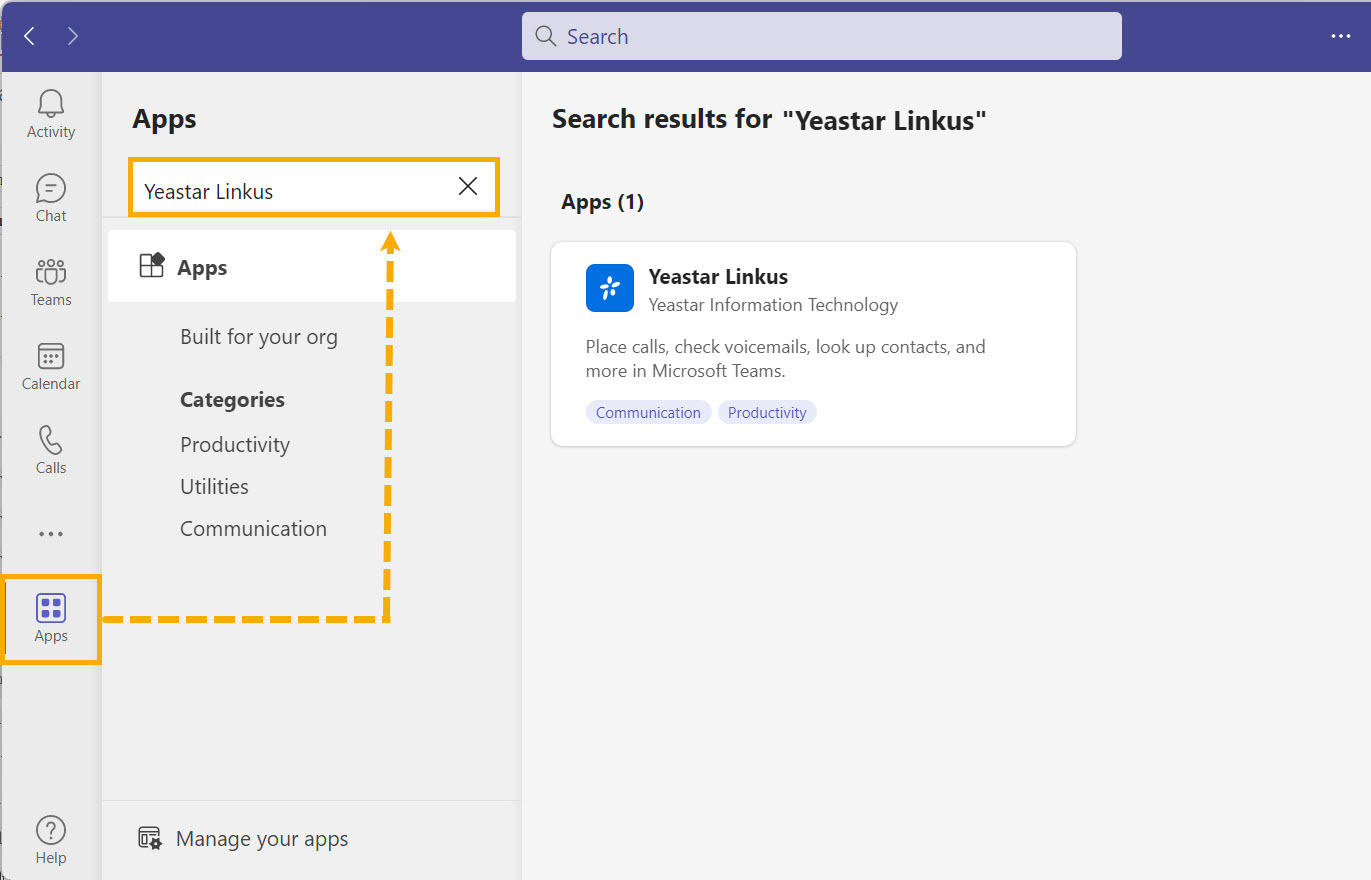Select the Apps tab in left panel
The height and width of the screenshot is (880, 1371).
[x=312, y=266]
